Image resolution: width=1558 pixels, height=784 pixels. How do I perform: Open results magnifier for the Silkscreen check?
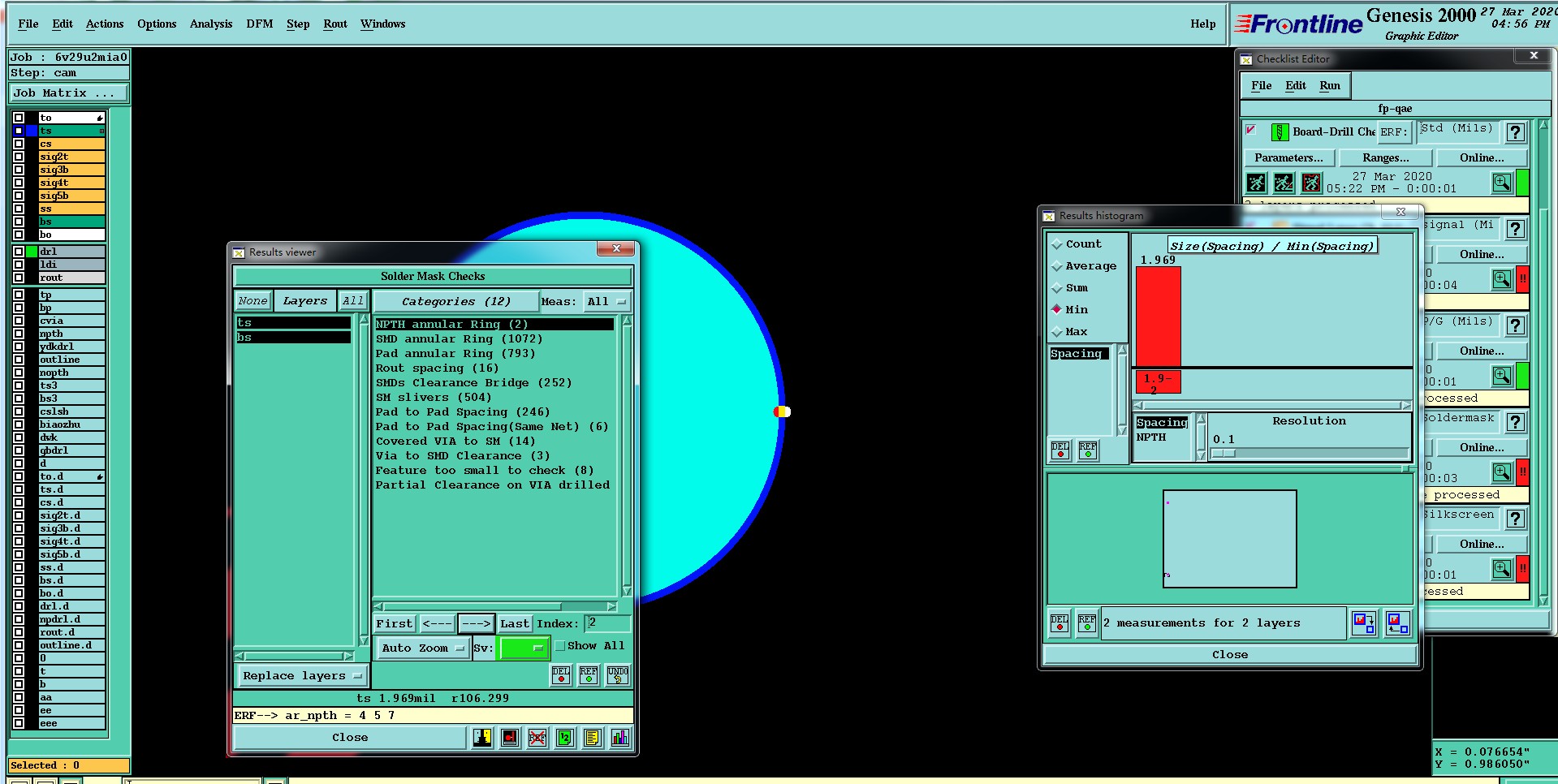coord(1502,569)
